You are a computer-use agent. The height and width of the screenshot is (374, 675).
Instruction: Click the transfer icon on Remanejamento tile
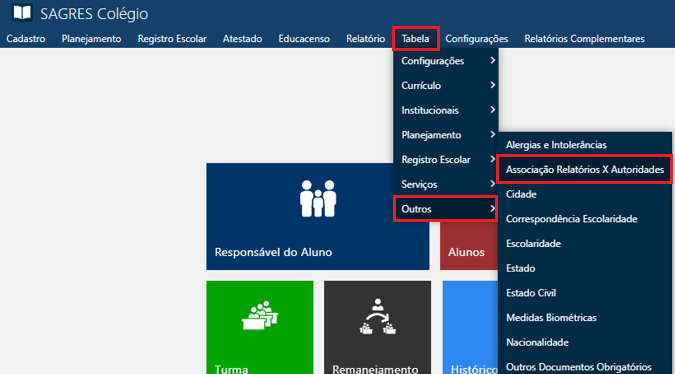[378, 316]
